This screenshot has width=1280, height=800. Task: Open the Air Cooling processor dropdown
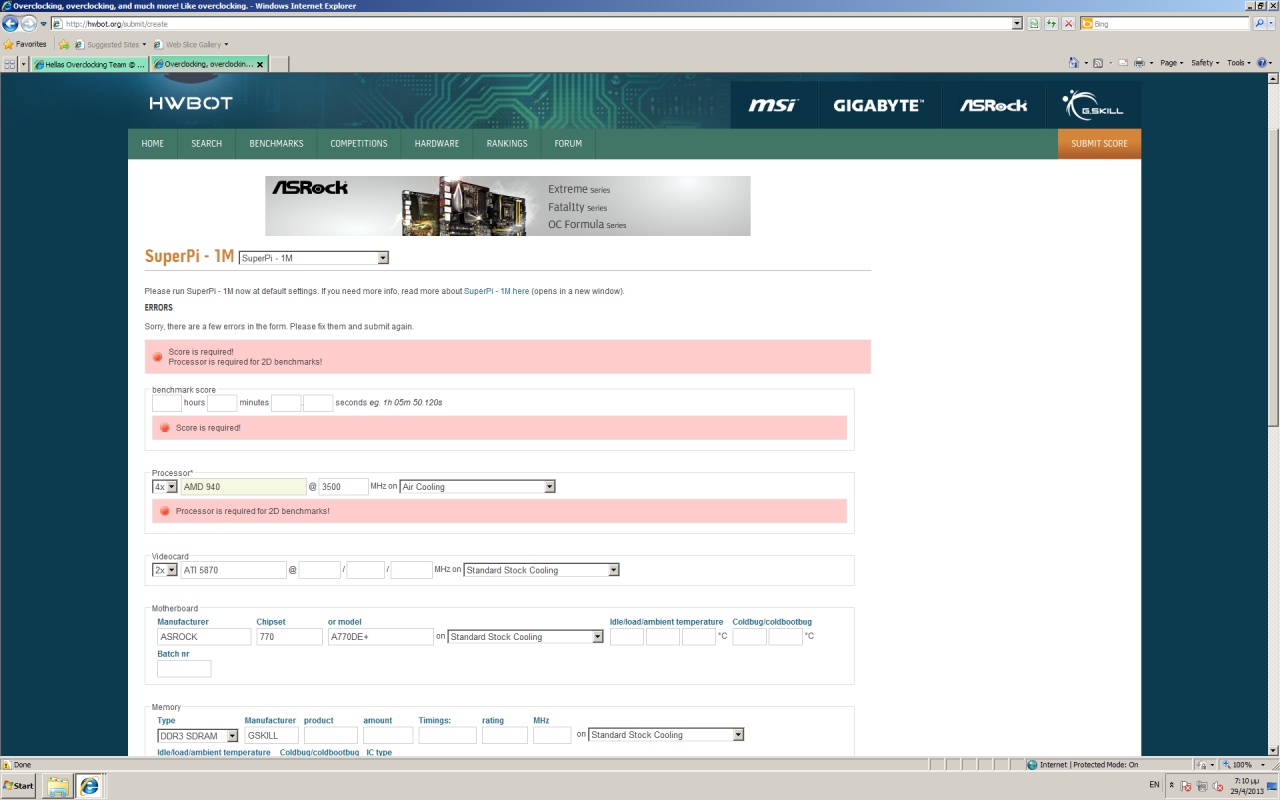pos(477,487)
